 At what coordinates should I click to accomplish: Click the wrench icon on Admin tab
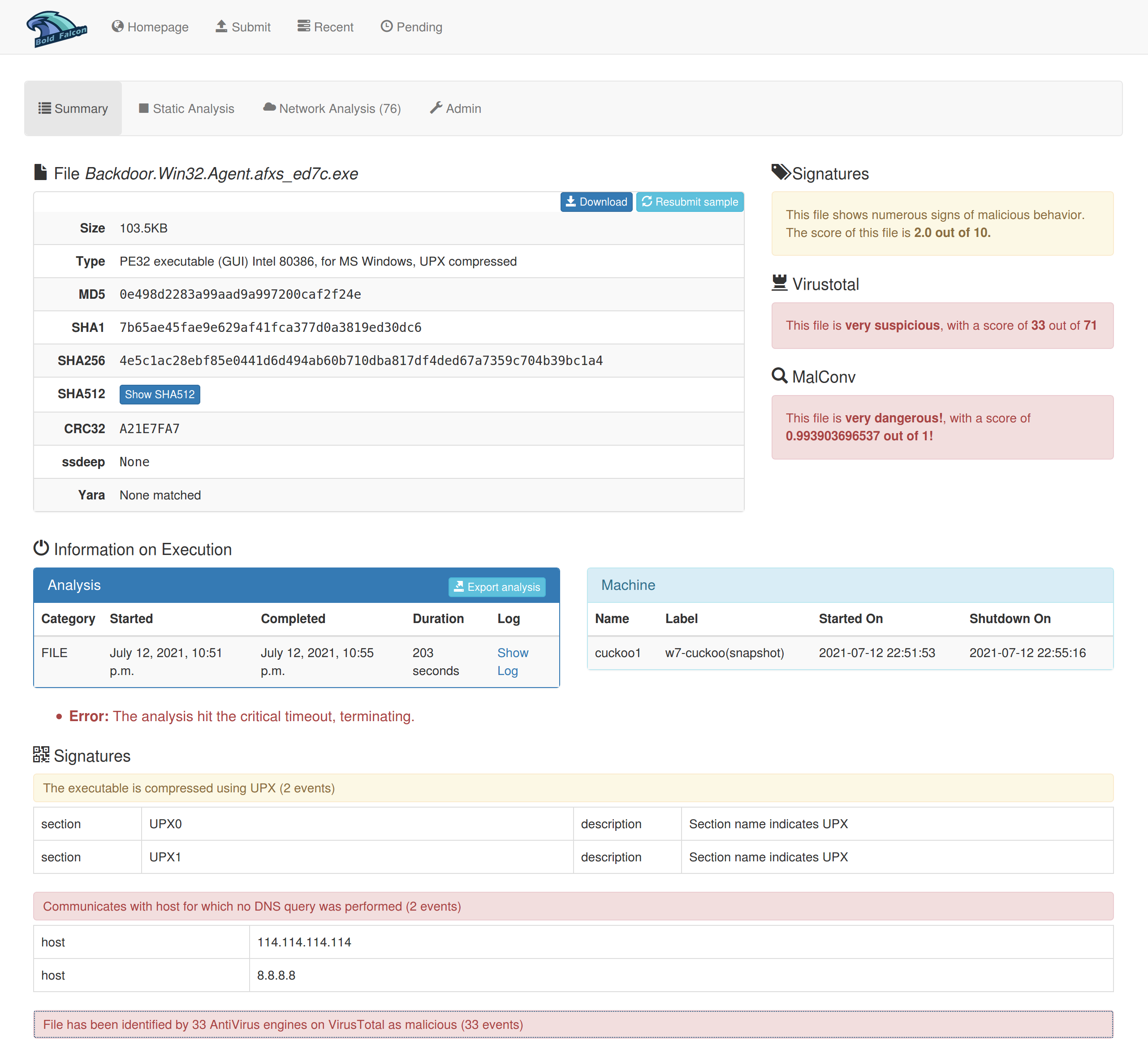[436, 107]
